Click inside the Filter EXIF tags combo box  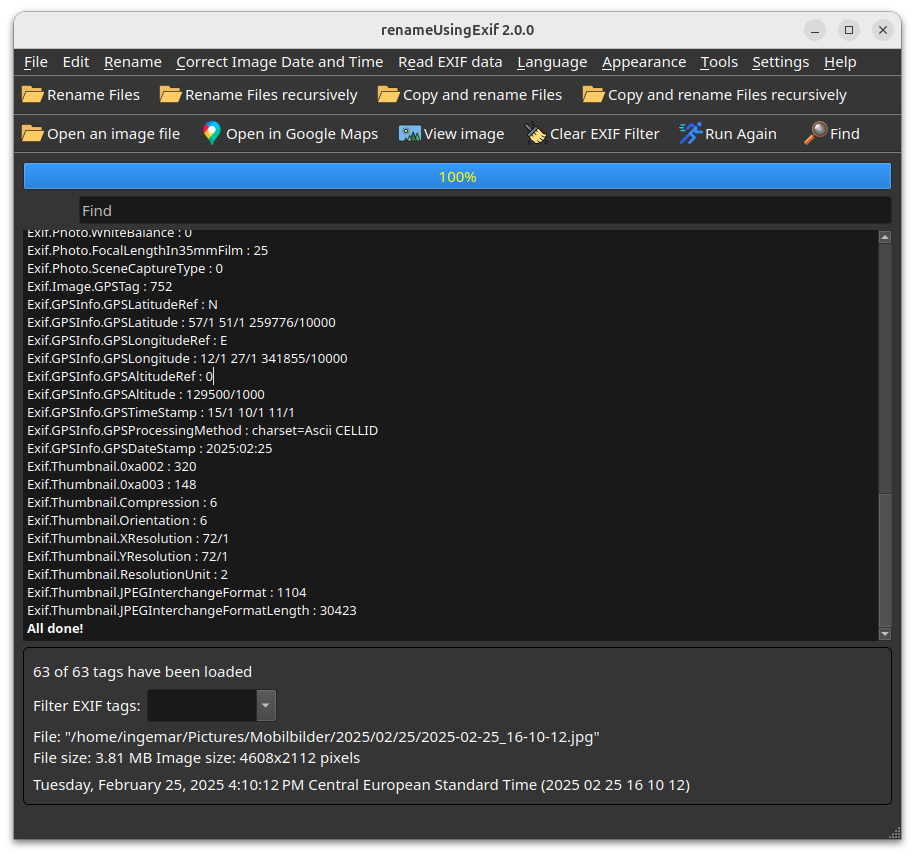[202, 705]
